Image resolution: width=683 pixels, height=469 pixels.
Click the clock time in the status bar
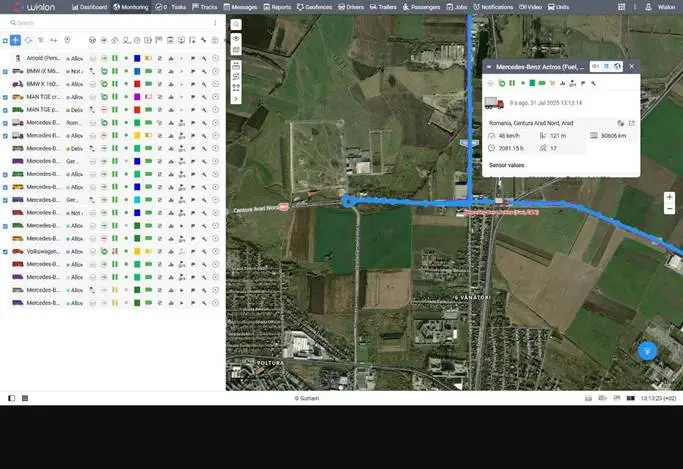pyautogui.click(x=658, y=398)
